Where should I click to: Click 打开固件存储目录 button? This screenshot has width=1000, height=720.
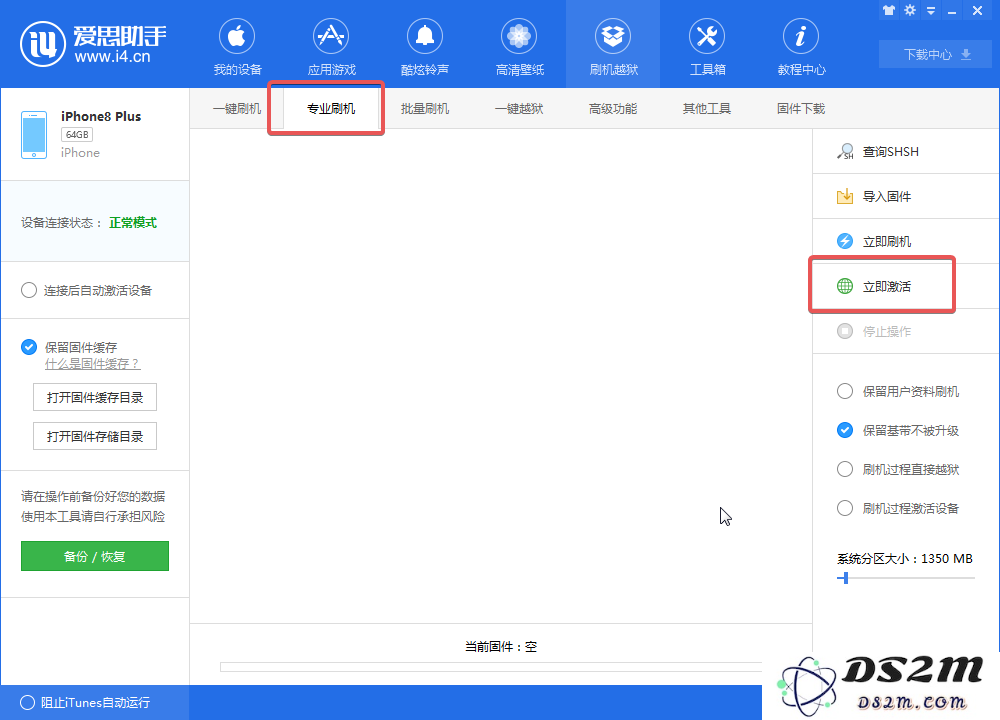(x=95, y=436)
